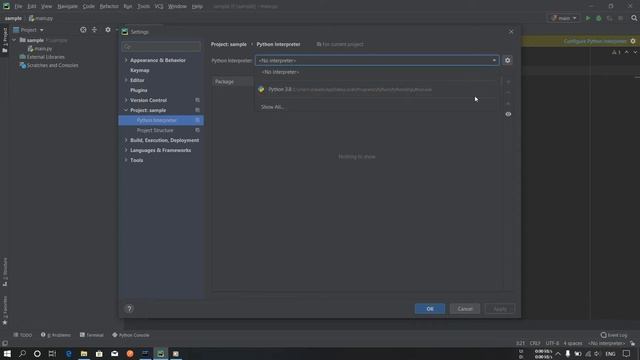The width and height of the screenshot is (640, 360).
Task: Choose Python 3.8 interpreter in dropdown list
Action: tap(376, 89)
